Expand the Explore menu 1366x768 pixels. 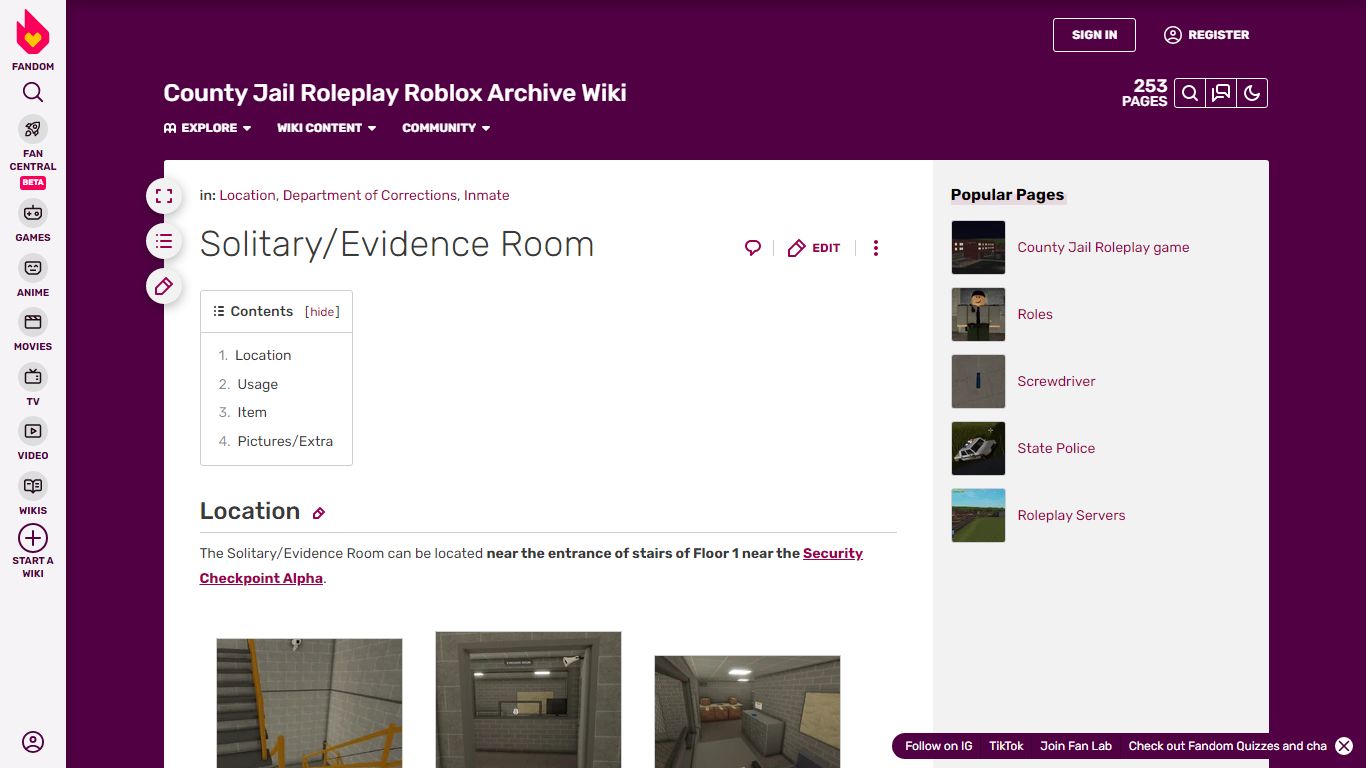(208, 128)
